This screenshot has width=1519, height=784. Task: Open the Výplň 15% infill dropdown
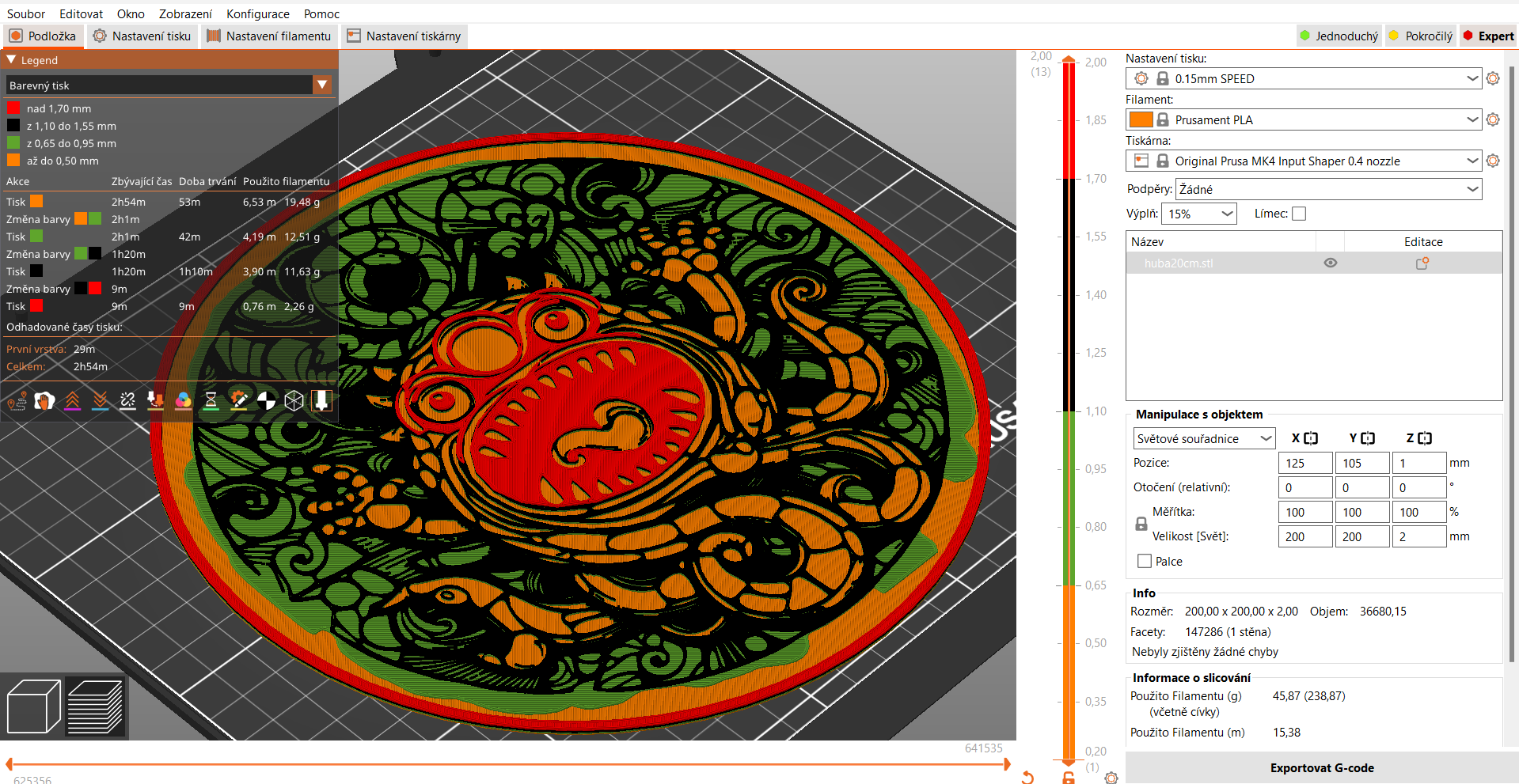[x=1199, y=214]
